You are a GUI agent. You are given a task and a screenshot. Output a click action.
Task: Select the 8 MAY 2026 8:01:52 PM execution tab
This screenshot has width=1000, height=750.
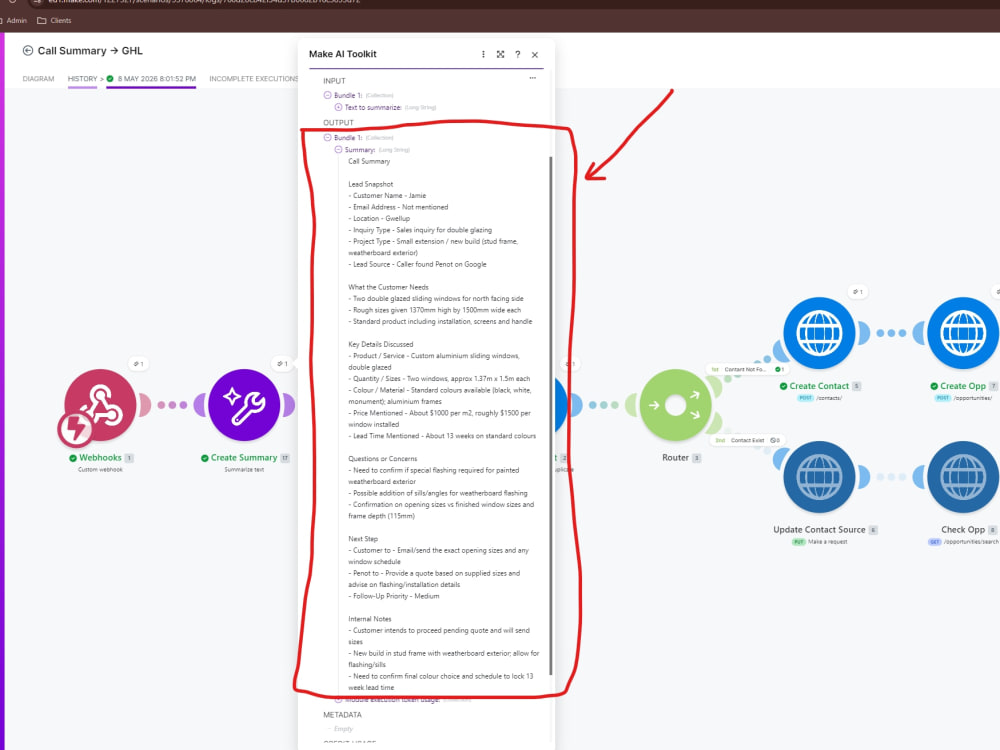(x=151, y=79)
